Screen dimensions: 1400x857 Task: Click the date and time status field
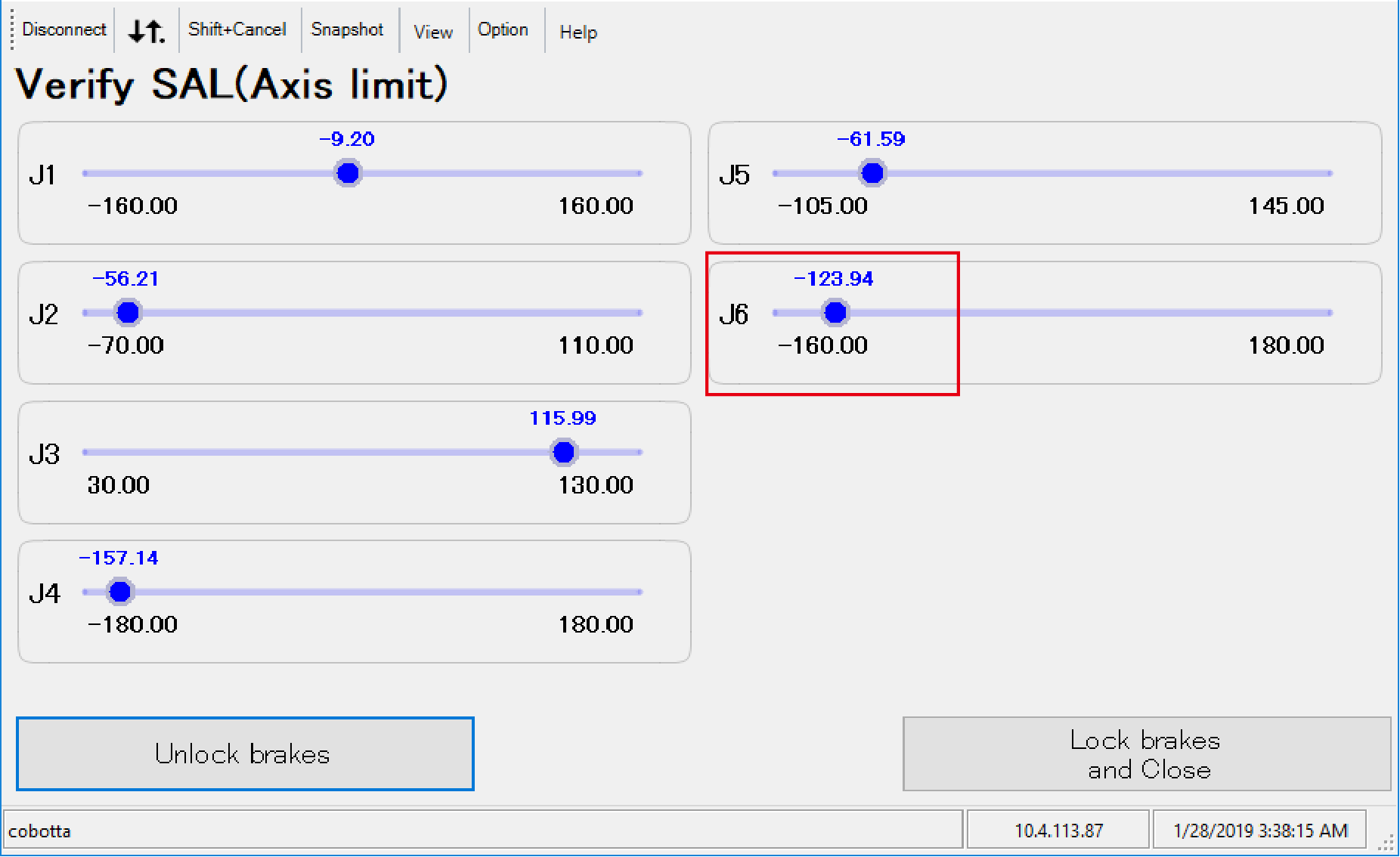point(1259,831)
